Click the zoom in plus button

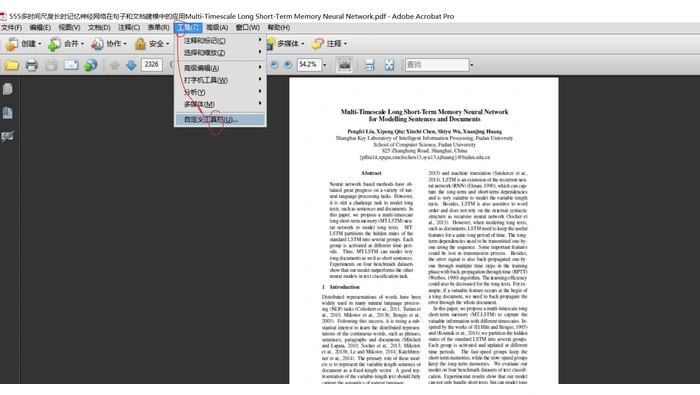point(288,65)
